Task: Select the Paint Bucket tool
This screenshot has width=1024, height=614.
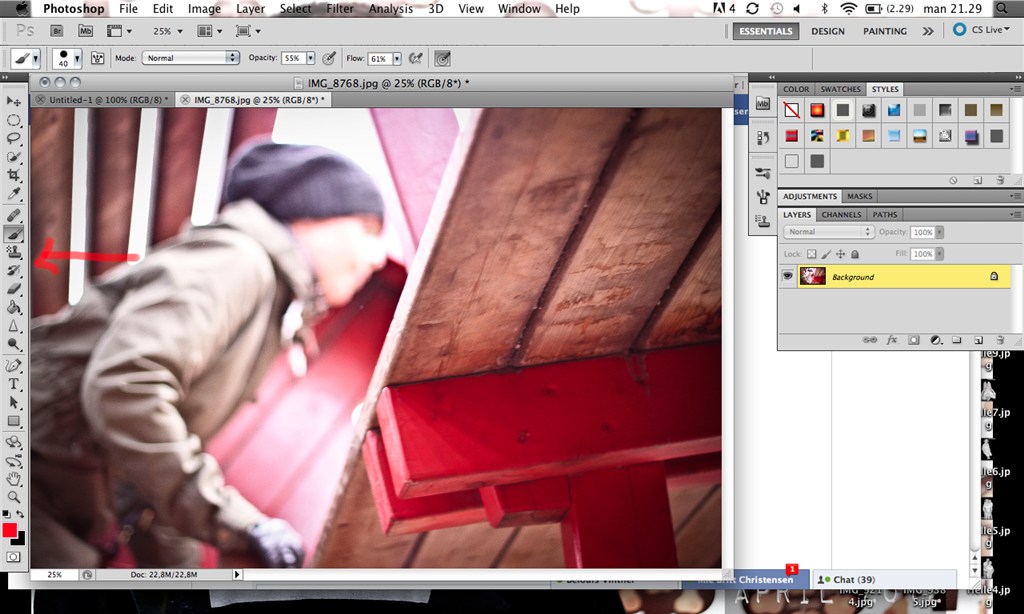Action: click(14, 307)
